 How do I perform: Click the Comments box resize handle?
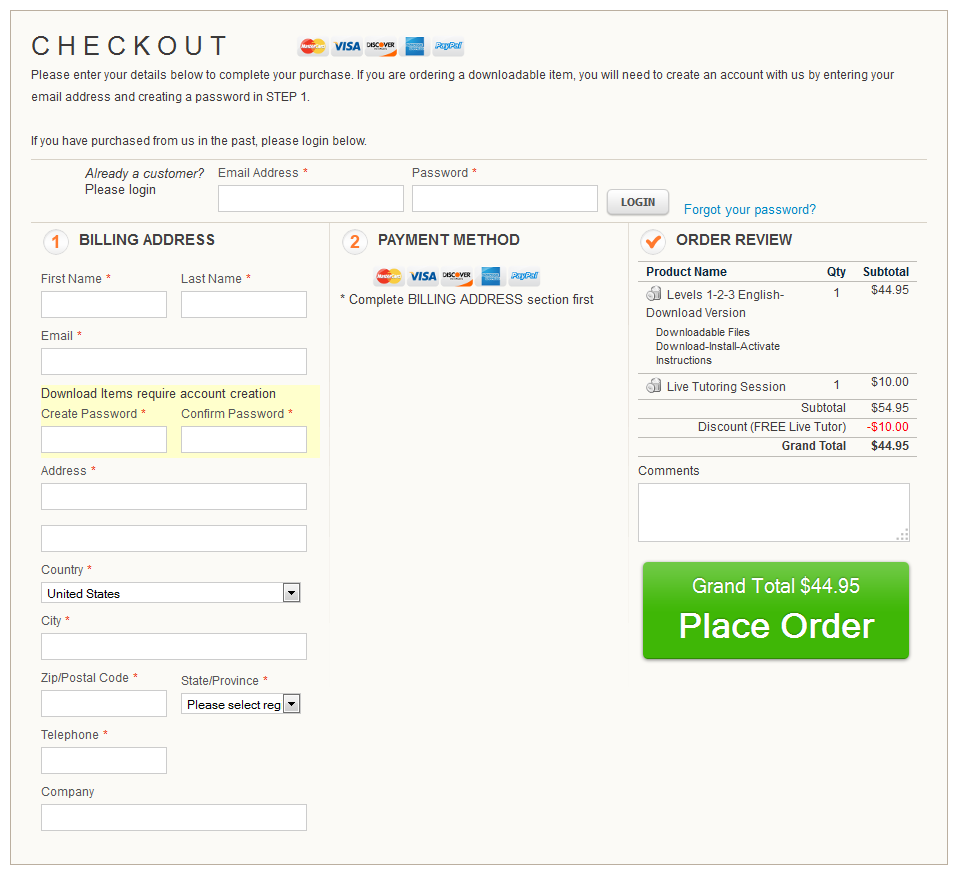coord(903,535)
